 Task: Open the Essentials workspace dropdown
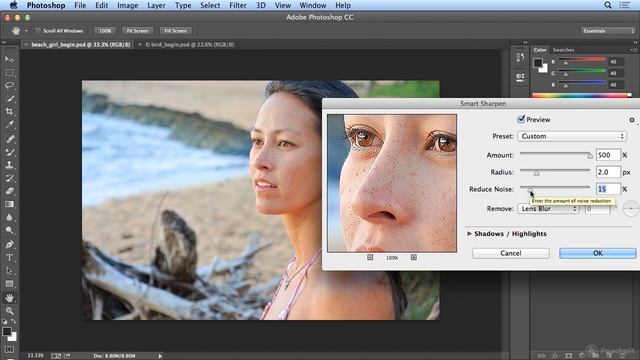pos(608,31)
